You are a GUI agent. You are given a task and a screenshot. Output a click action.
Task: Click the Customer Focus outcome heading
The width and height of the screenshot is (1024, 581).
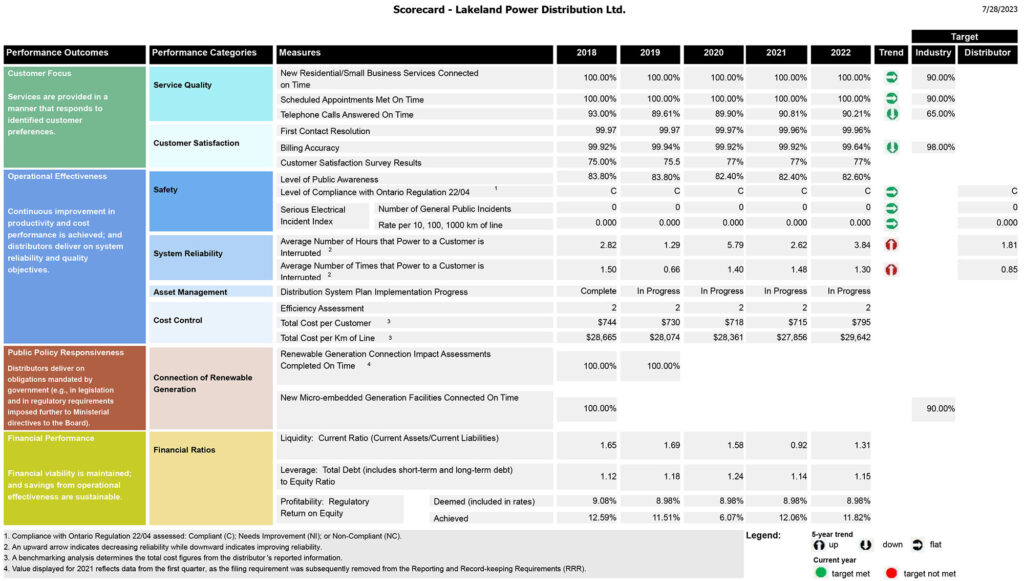[x=40, y=73]
